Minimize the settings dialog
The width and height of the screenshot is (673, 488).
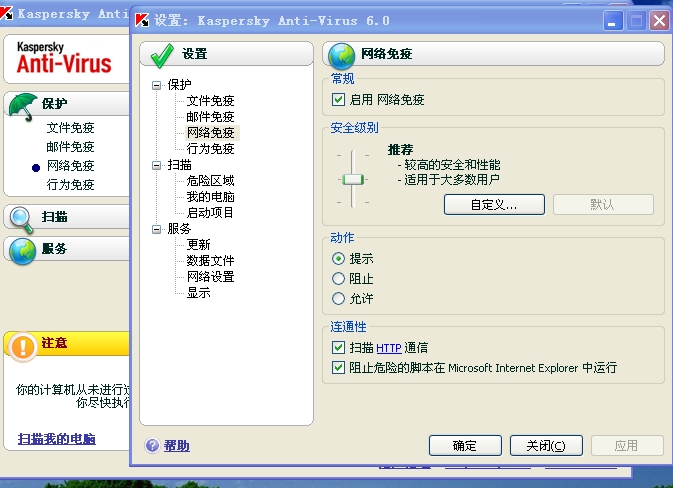(613, 20)
